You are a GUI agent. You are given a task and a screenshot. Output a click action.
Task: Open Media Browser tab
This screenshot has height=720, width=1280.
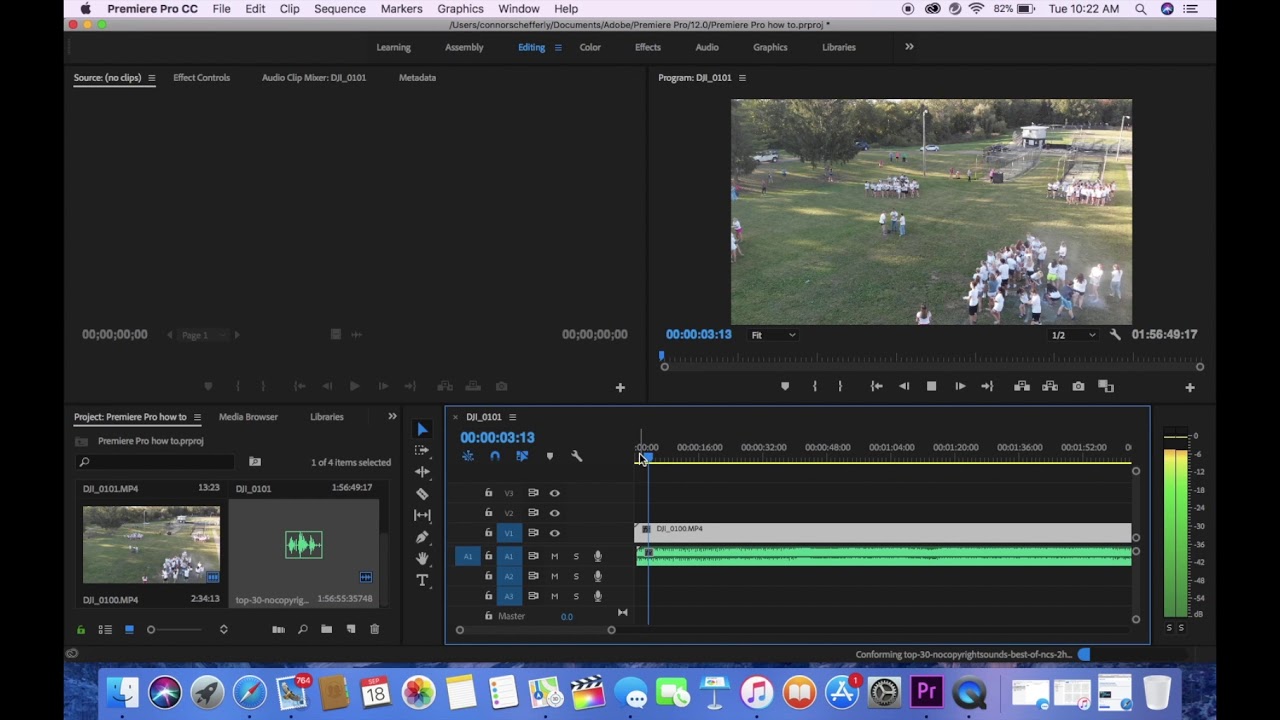coord(248,417)
